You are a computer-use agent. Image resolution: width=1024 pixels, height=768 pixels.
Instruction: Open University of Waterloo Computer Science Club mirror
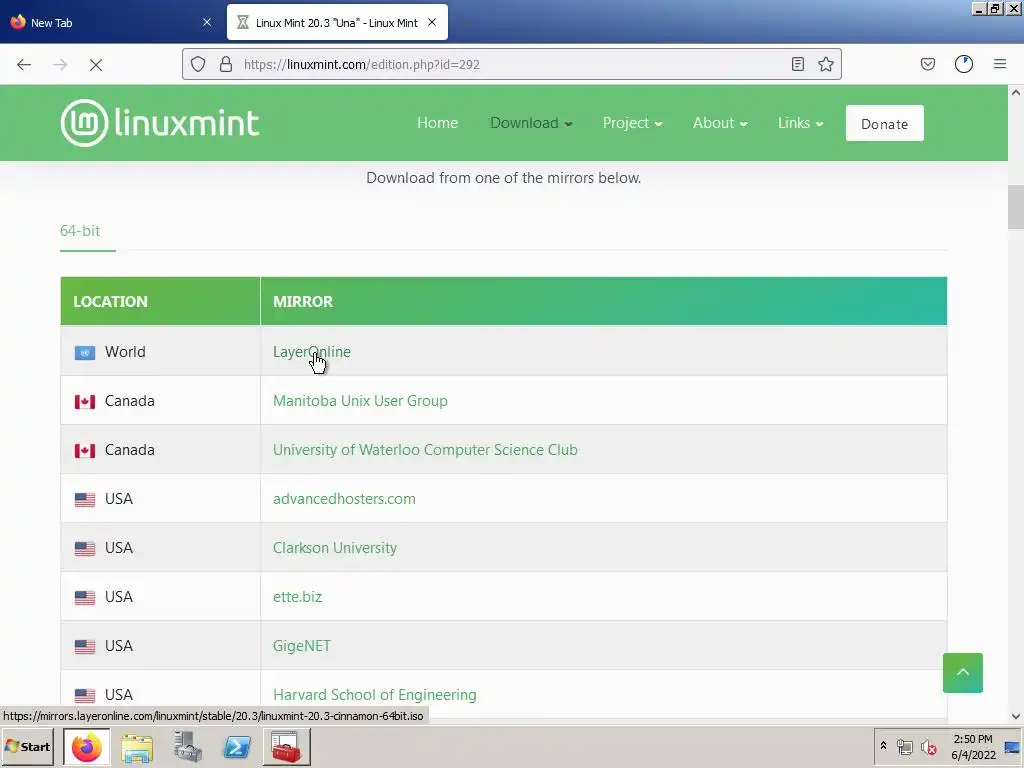tap(425, 450)
